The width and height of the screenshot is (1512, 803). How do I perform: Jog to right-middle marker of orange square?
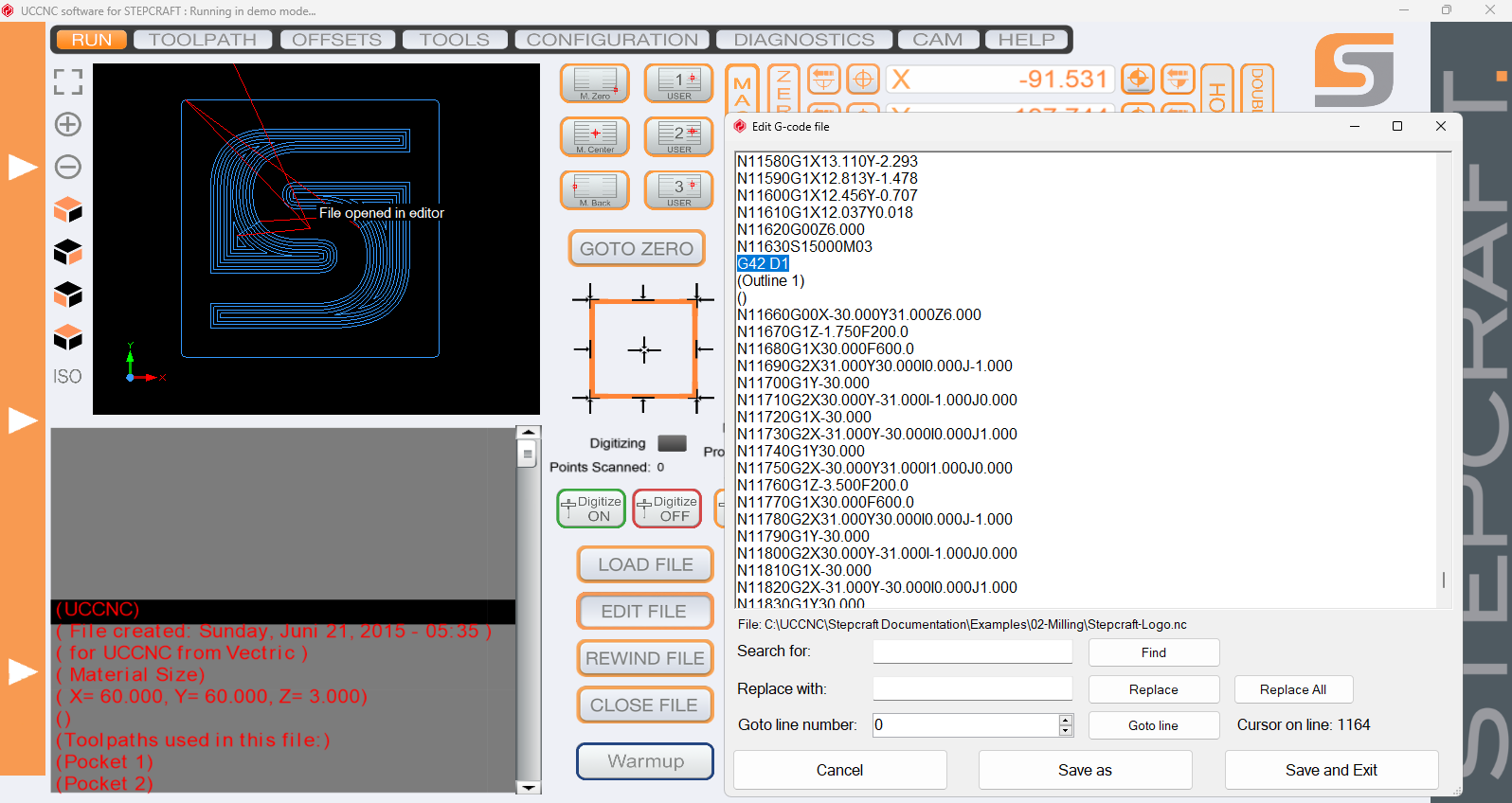tap(704, 349)
